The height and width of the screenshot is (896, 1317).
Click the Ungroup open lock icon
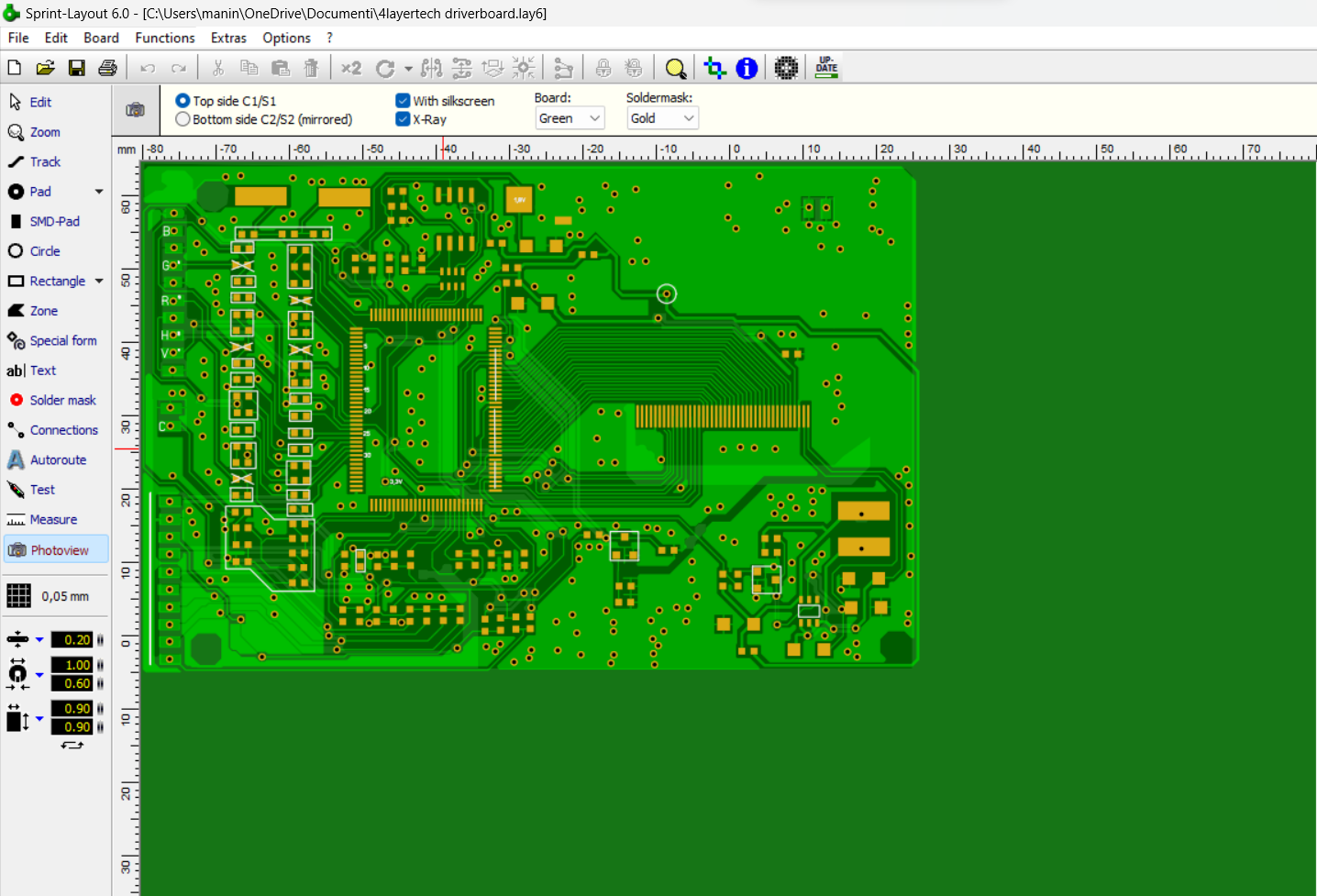634,68
